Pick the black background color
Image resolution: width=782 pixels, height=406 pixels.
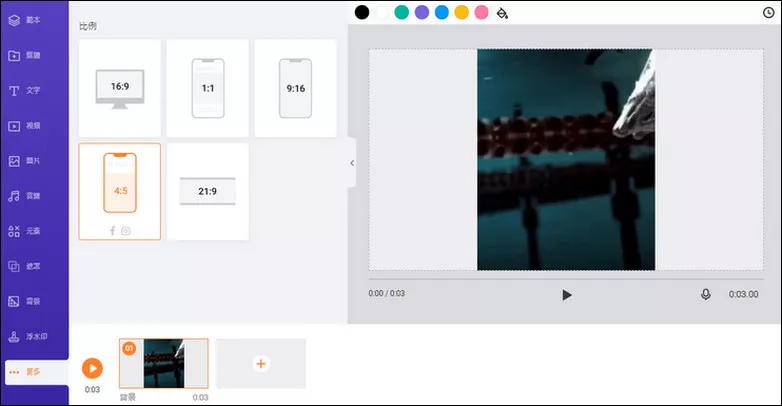pos(362,12)
